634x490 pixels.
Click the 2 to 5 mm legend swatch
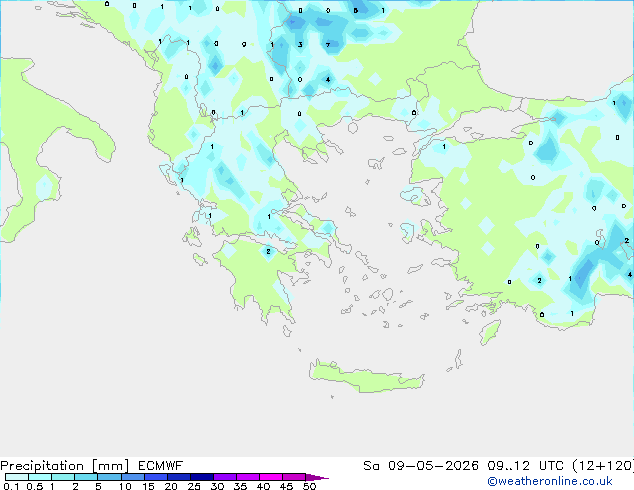point(86,477)
